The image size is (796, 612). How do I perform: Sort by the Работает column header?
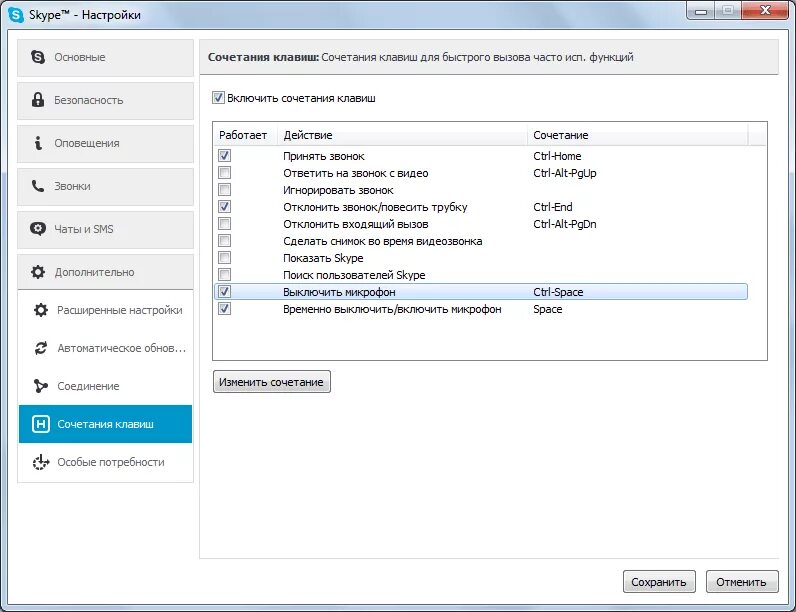click(x=246, y=135)
